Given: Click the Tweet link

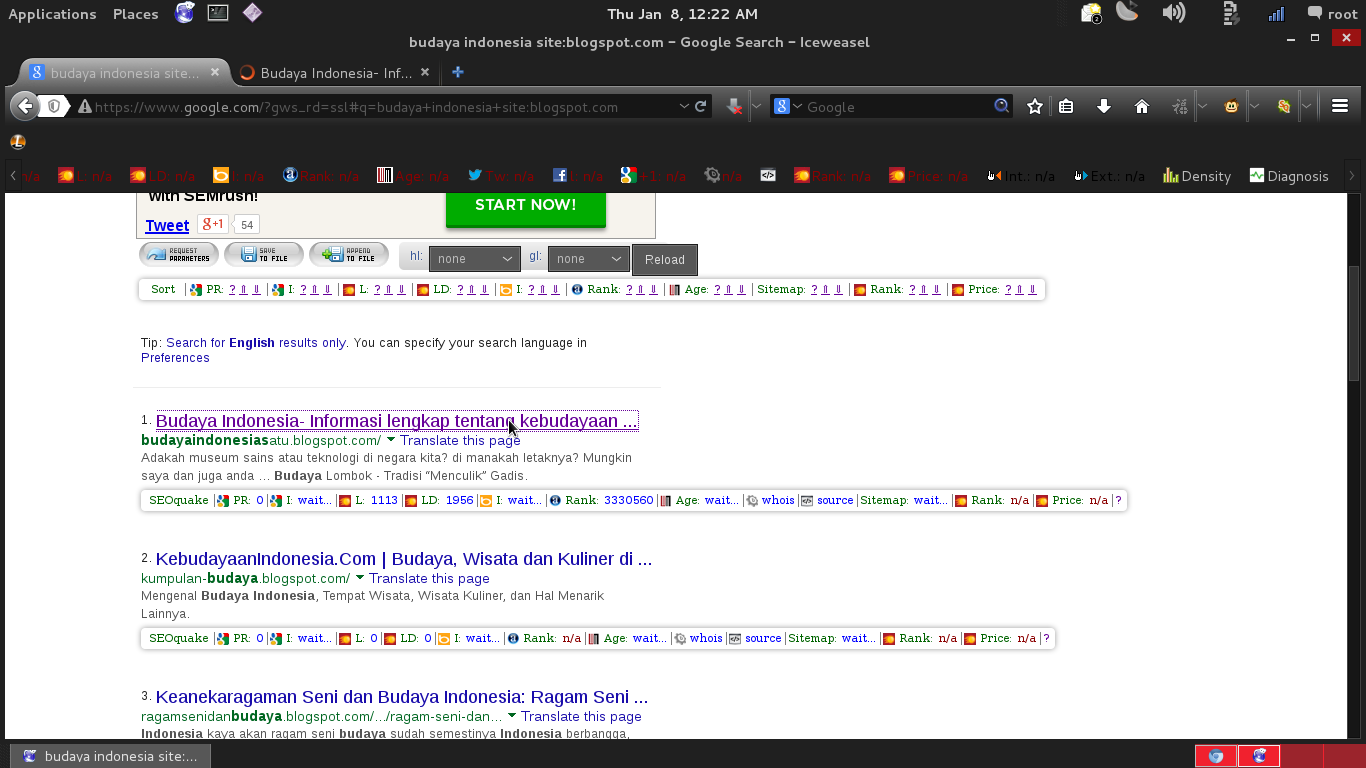Looking at the screenshot, I should [167, 225].
